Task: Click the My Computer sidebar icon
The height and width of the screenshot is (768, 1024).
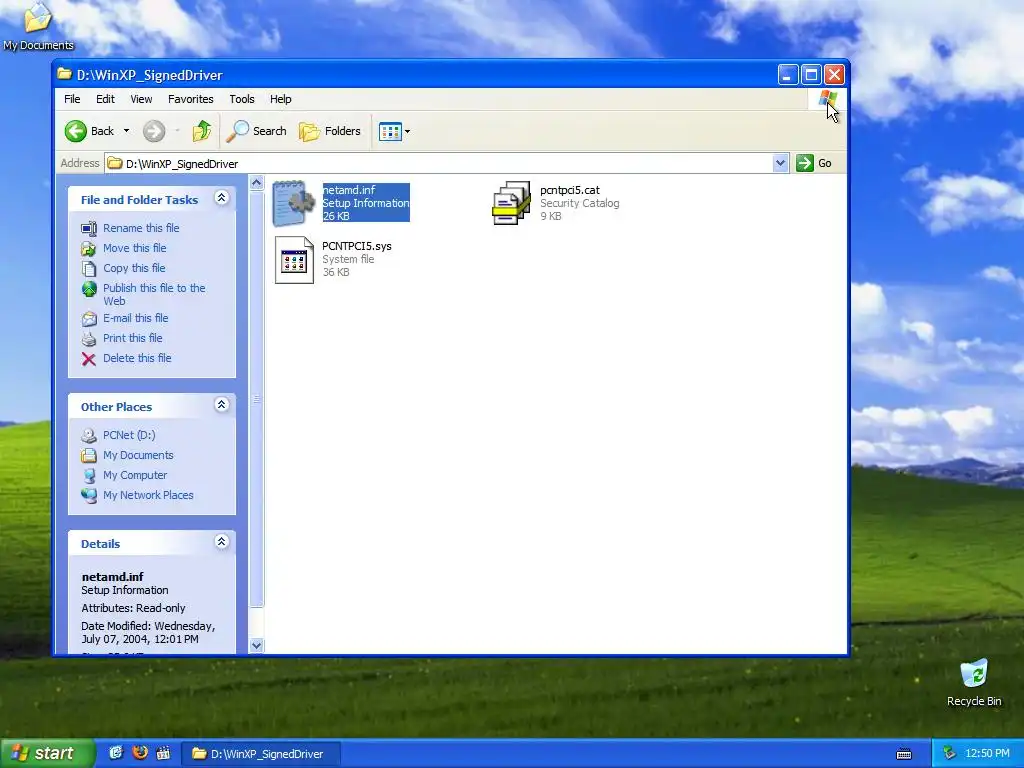Action: (x=89, y=475)
